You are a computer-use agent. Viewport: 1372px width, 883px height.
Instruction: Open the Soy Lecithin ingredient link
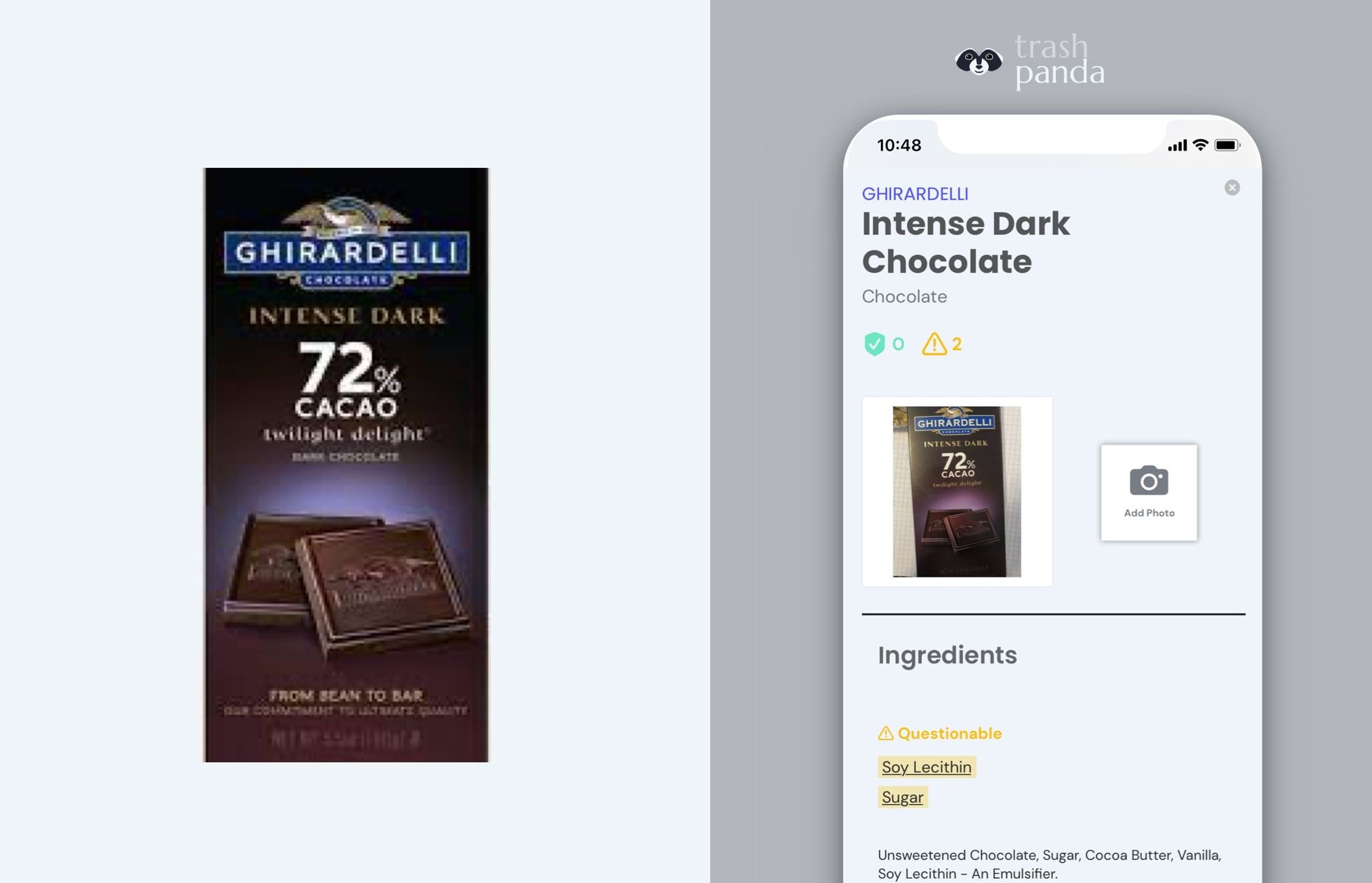pyautogui.click(x=926, y=767)
